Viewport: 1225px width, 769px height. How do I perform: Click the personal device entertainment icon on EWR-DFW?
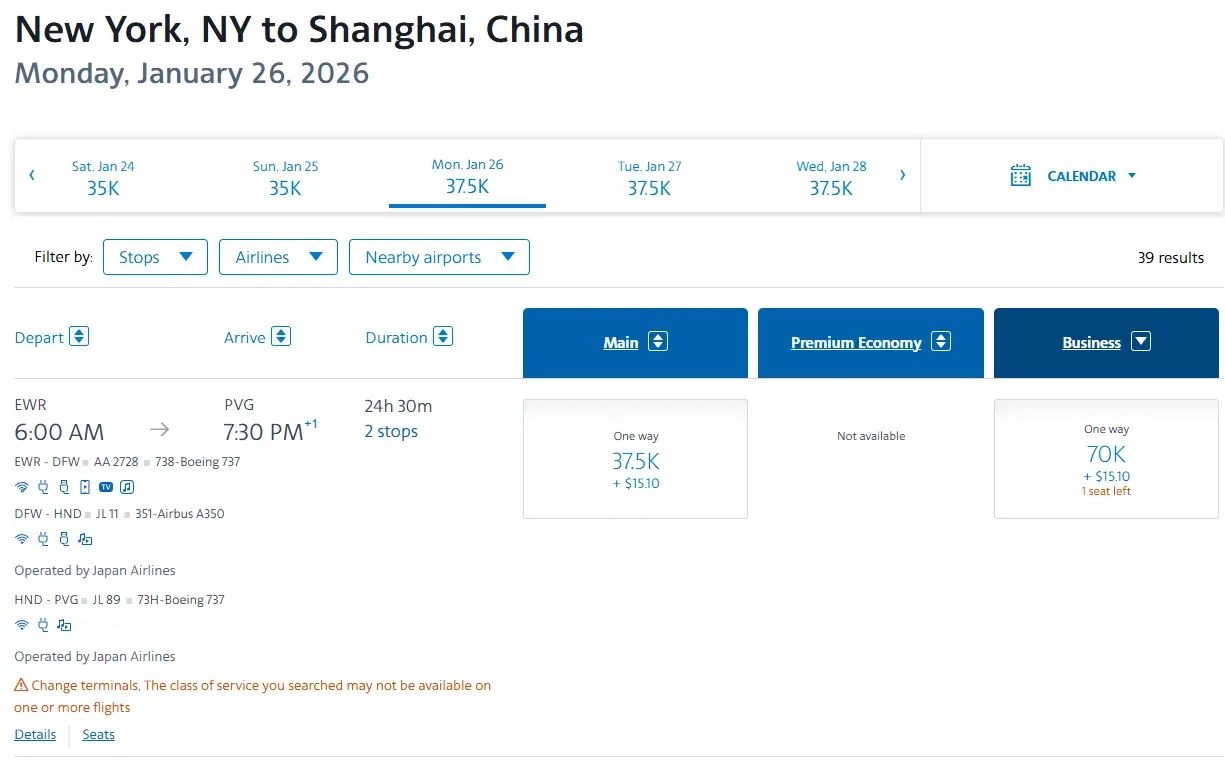[85, 487]
